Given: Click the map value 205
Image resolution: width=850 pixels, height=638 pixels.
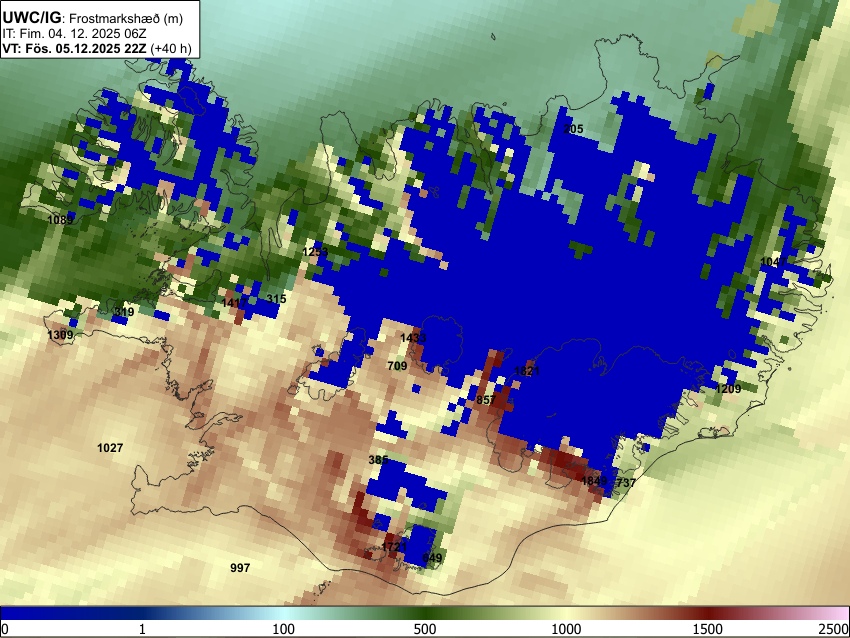Looking at the screenshot, I should (x=574, y=129).
